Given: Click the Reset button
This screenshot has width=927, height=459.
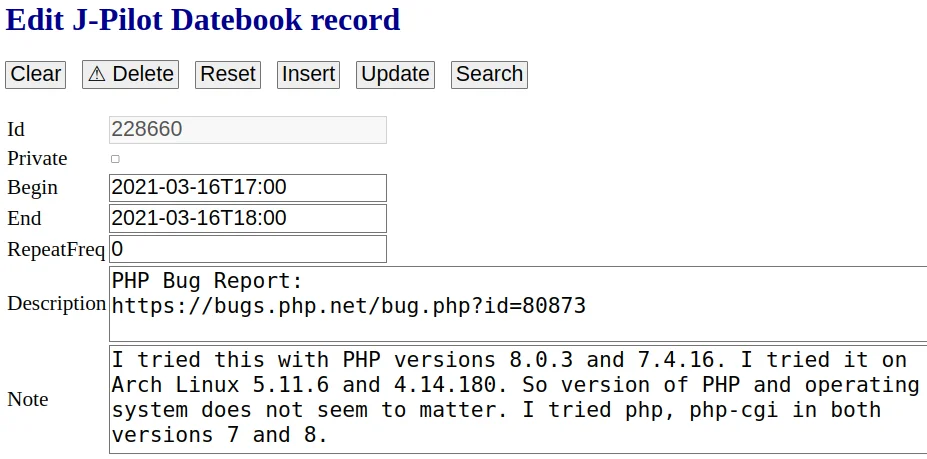Looking at the screenshot, I should pyautogui.click(x=228, y=75).
